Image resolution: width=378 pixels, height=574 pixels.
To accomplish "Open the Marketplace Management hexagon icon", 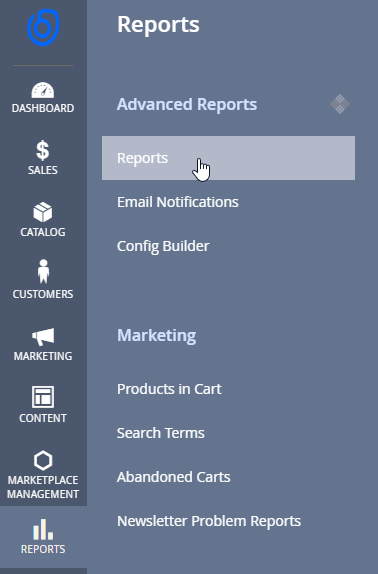I will 43,461.
